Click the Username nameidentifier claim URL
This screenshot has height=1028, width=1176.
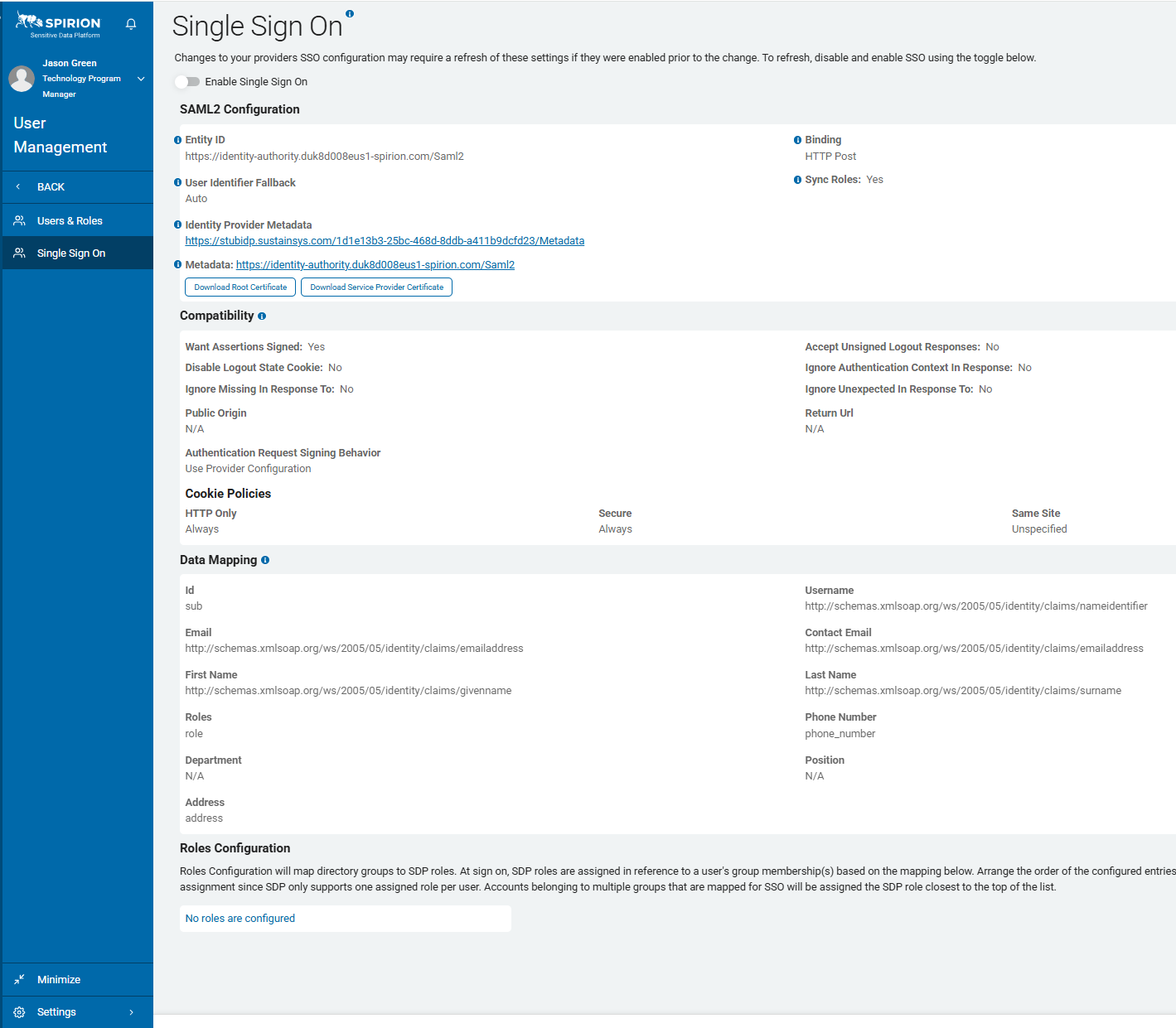tap(976, 606)
